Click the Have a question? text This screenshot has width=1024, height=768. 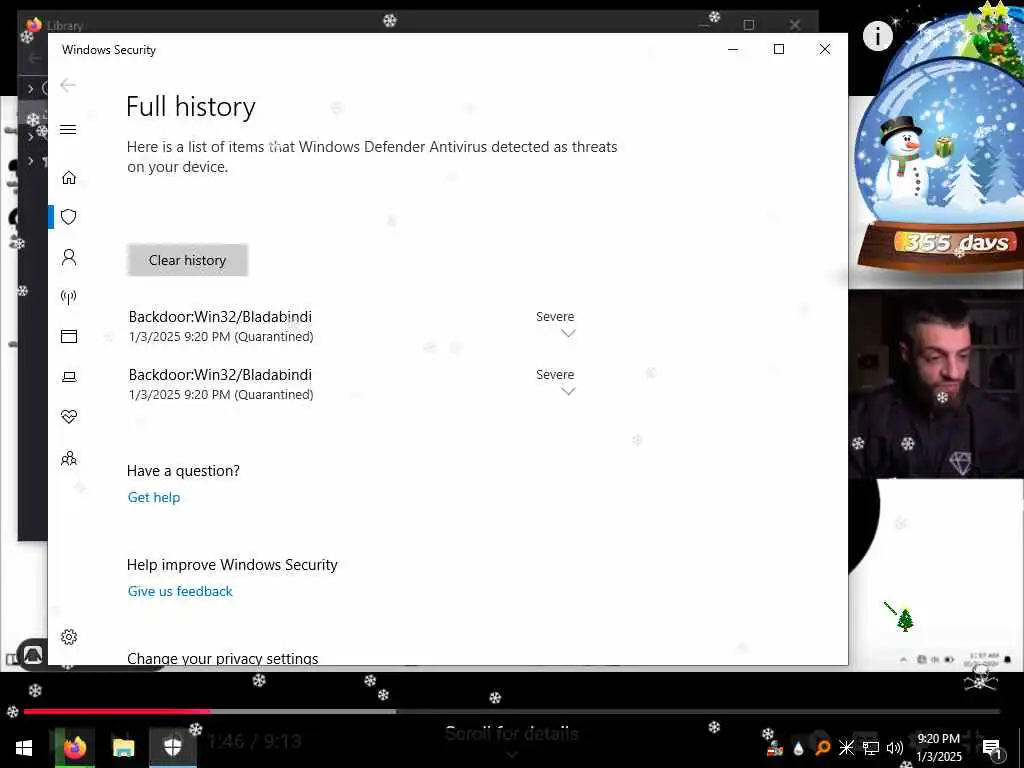183,471
